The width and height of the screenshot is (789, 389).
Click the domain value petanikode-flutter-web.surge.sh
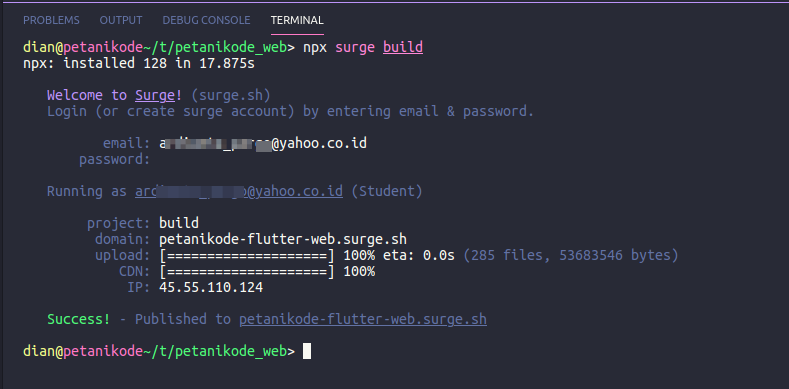283,240
